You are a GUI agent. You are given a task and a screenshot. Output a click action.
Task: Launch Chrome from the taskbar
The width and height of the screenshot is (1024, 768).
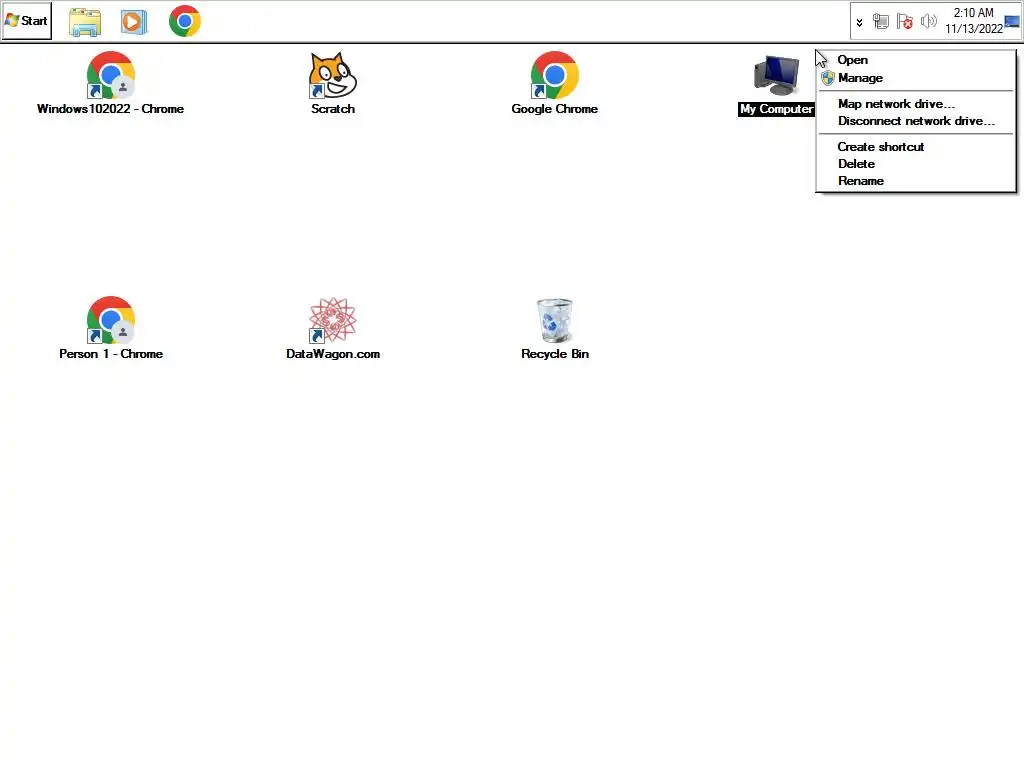185,21
